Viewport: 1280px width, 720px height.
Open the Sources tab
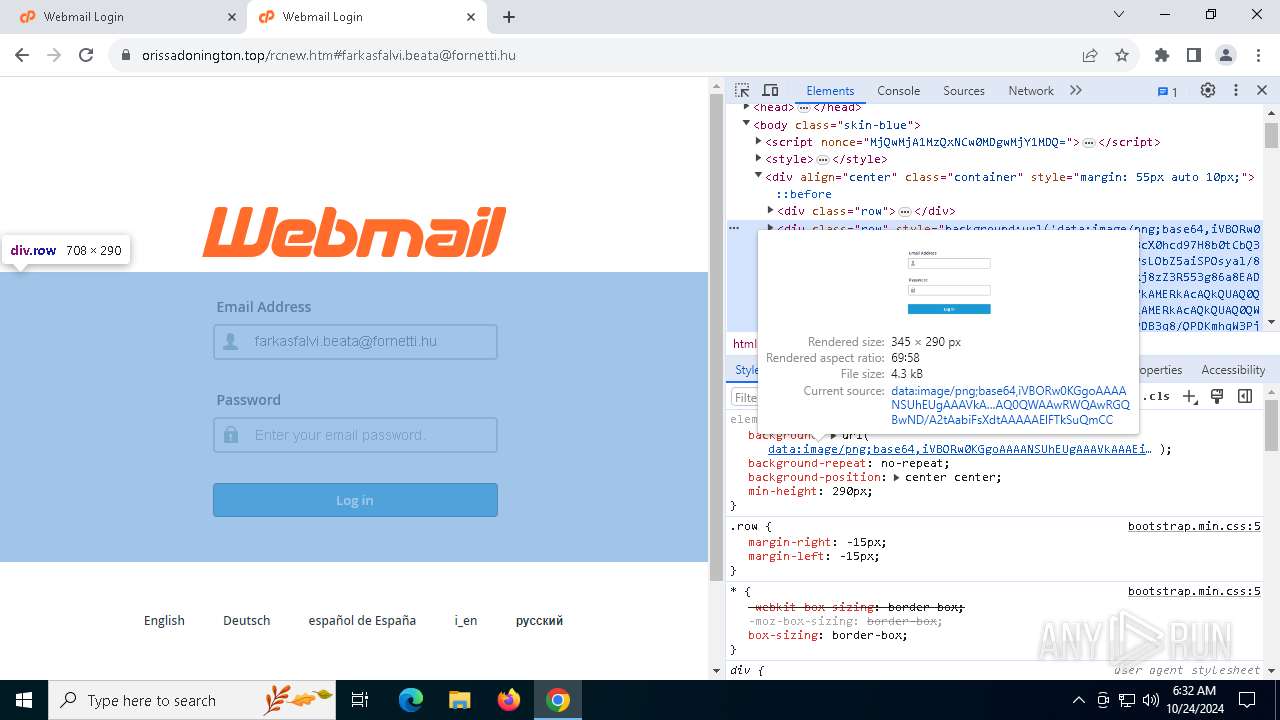coord(964,91)
